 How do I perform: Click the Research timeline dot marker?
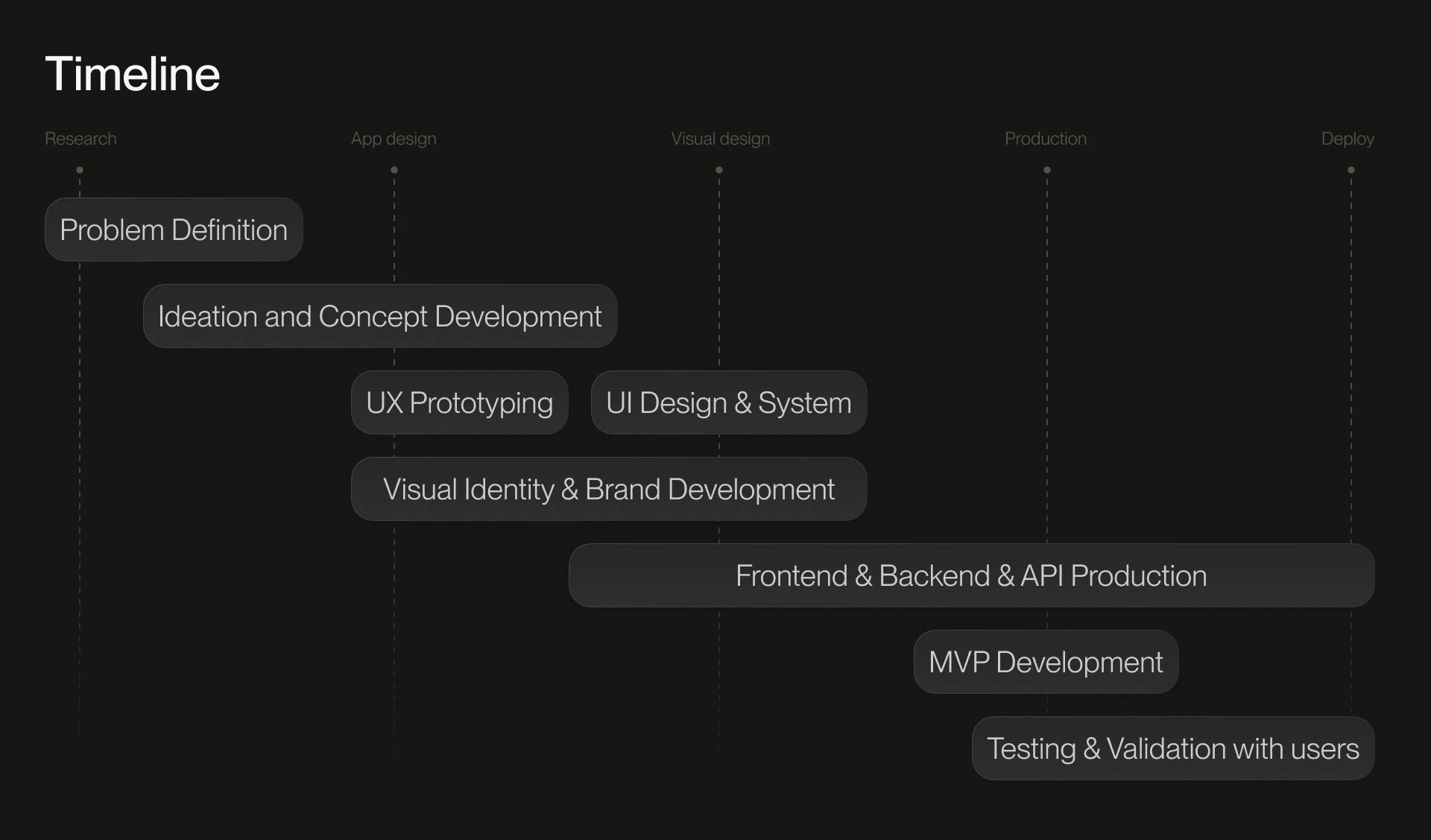[80, 170]
